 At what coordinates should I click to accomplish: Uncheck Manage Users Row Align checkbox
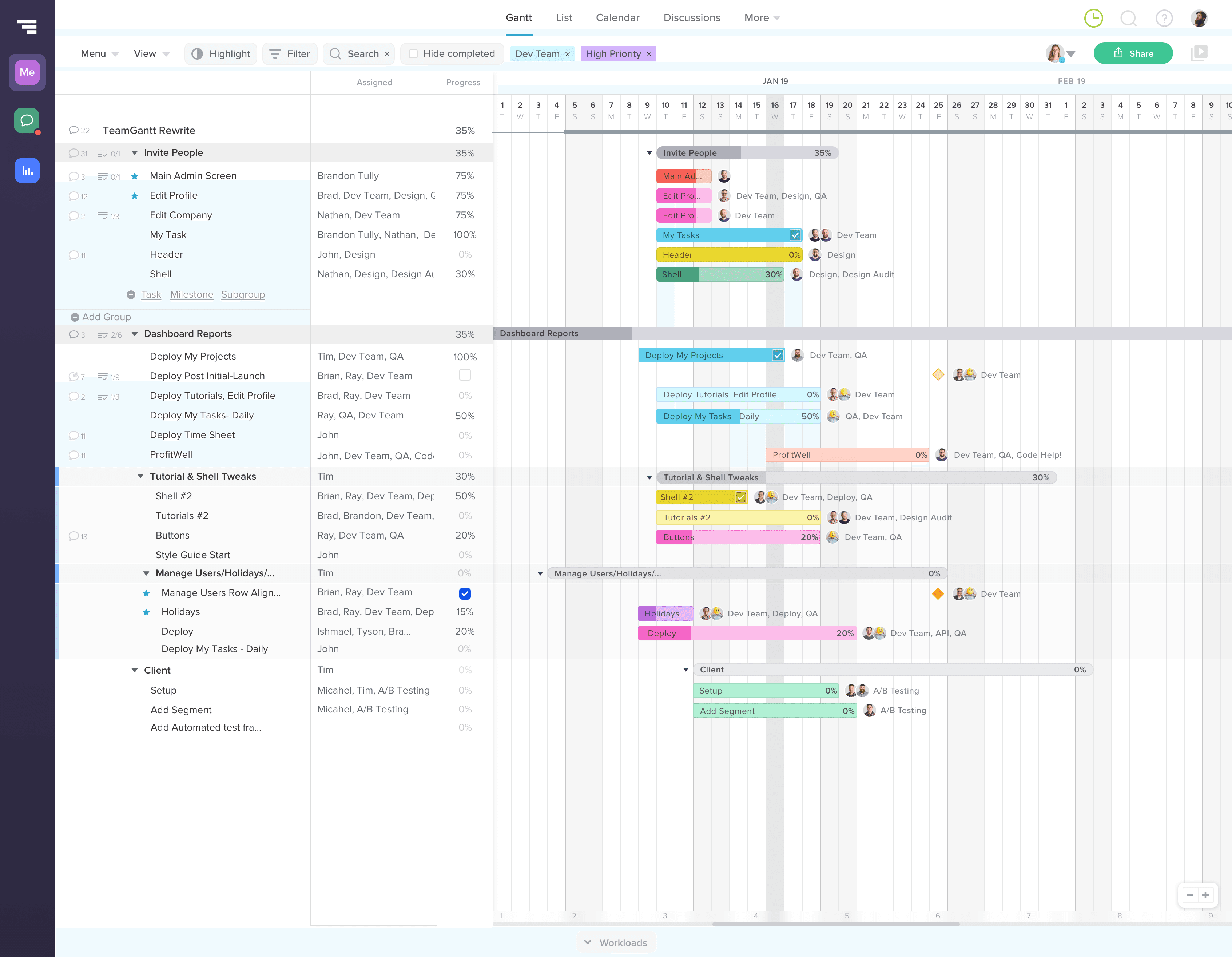pos(465,593)
